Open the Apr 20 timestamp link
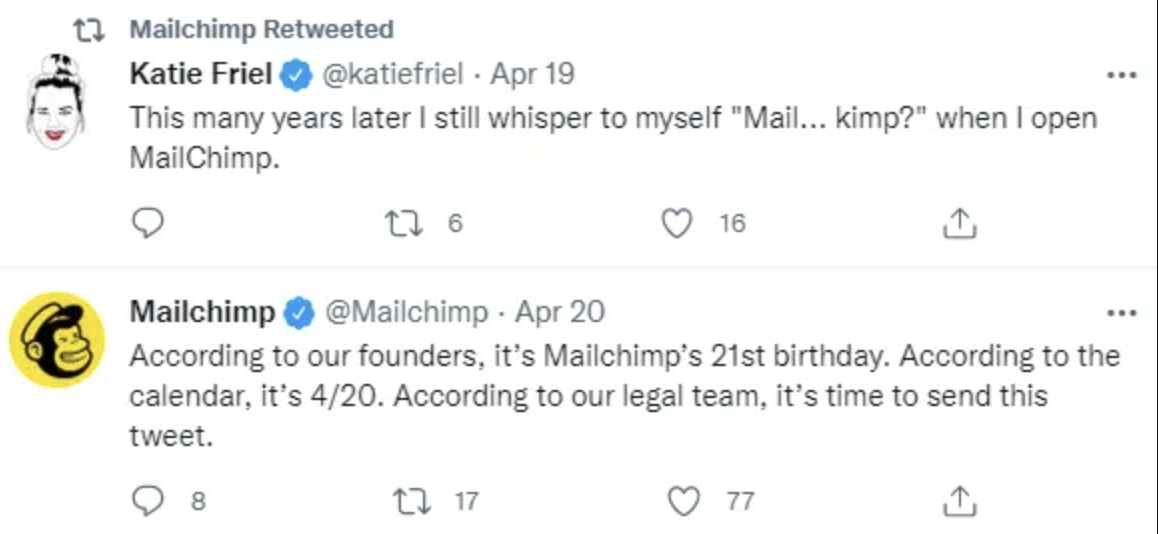1158x534 pixels. click(560, 312)
